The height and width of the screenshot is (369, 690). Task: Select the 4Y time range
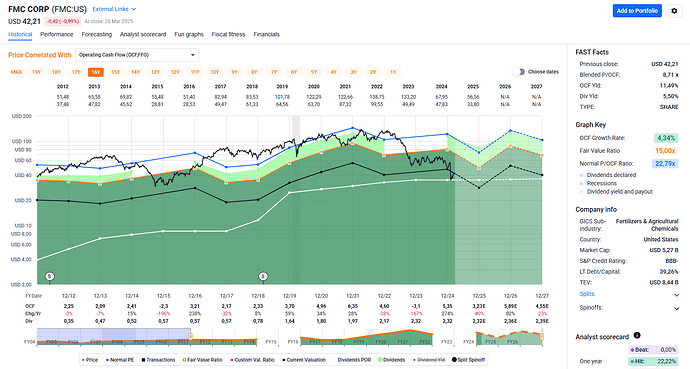[333, 72]
